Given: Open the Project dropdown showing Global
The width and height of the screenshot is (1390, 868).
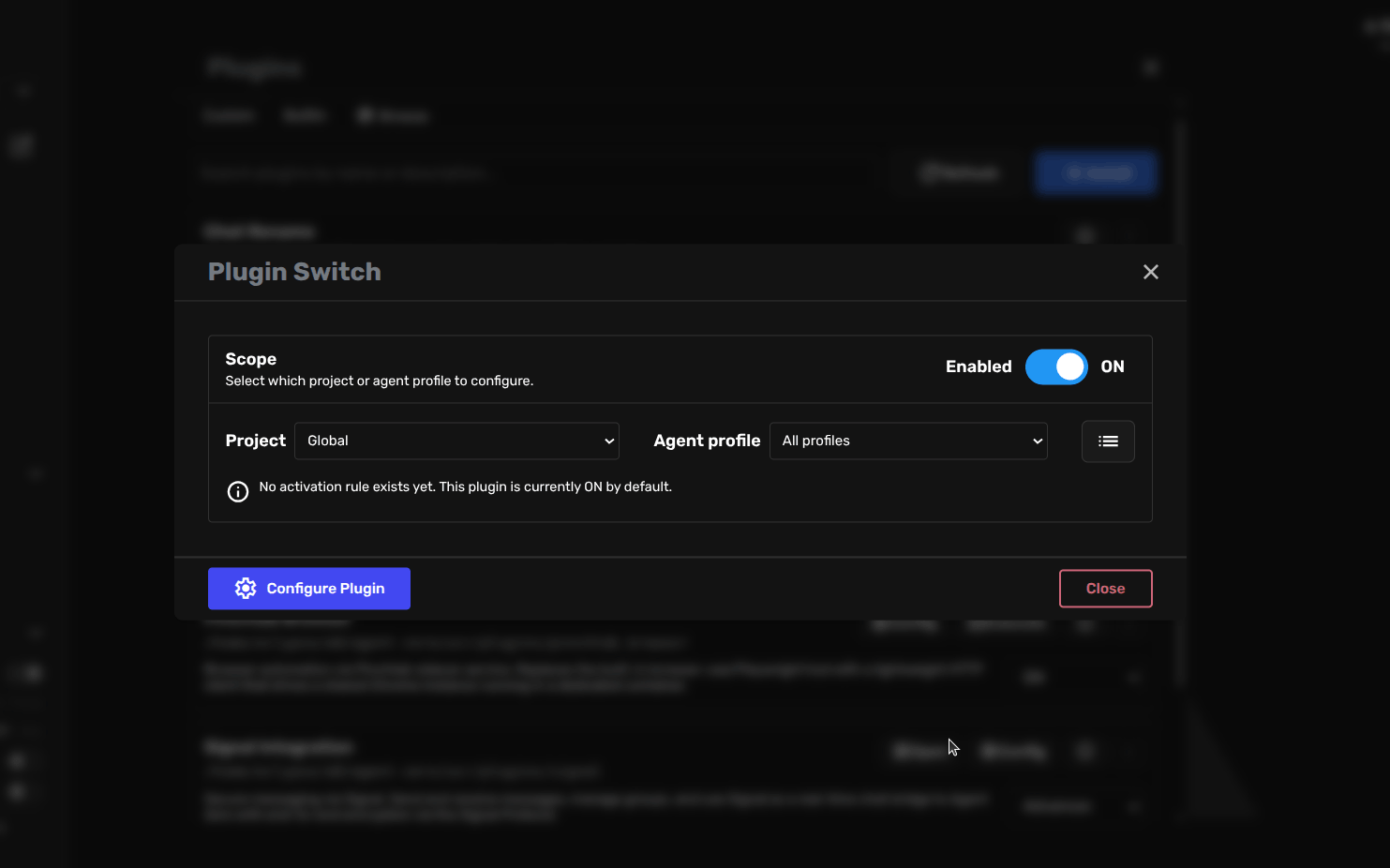Looking at the screenshot, I should pyautogui.click(x=456, y=441).
